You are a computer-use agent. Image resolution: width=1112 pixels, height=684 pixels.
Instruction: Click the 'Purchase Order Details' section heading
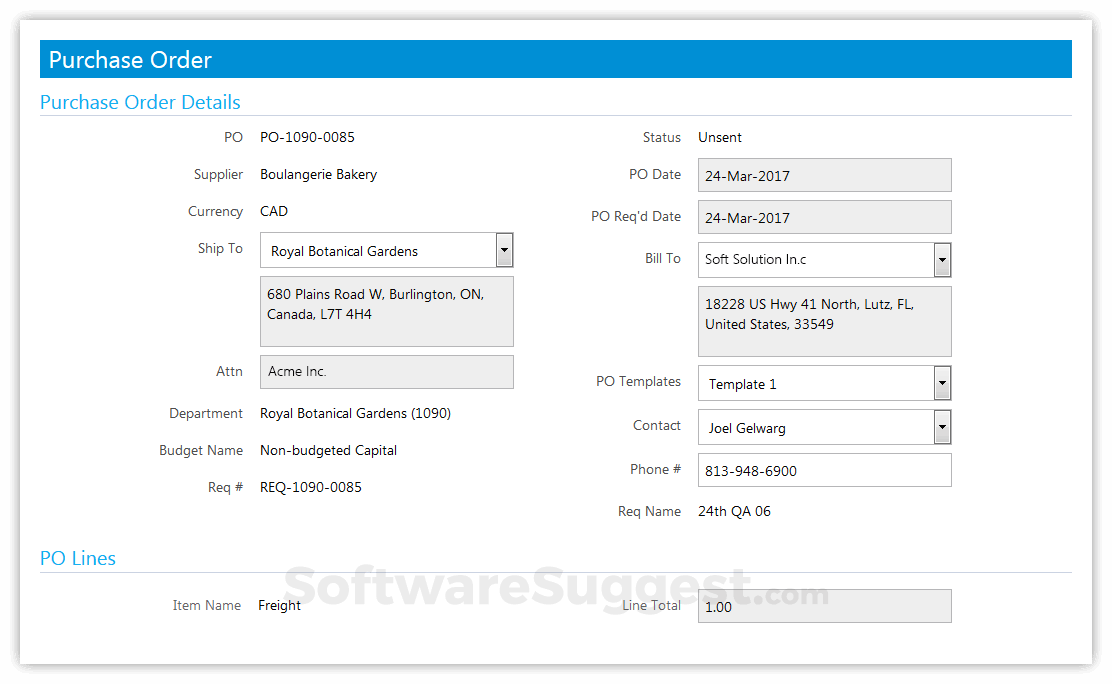pos(140,102)
